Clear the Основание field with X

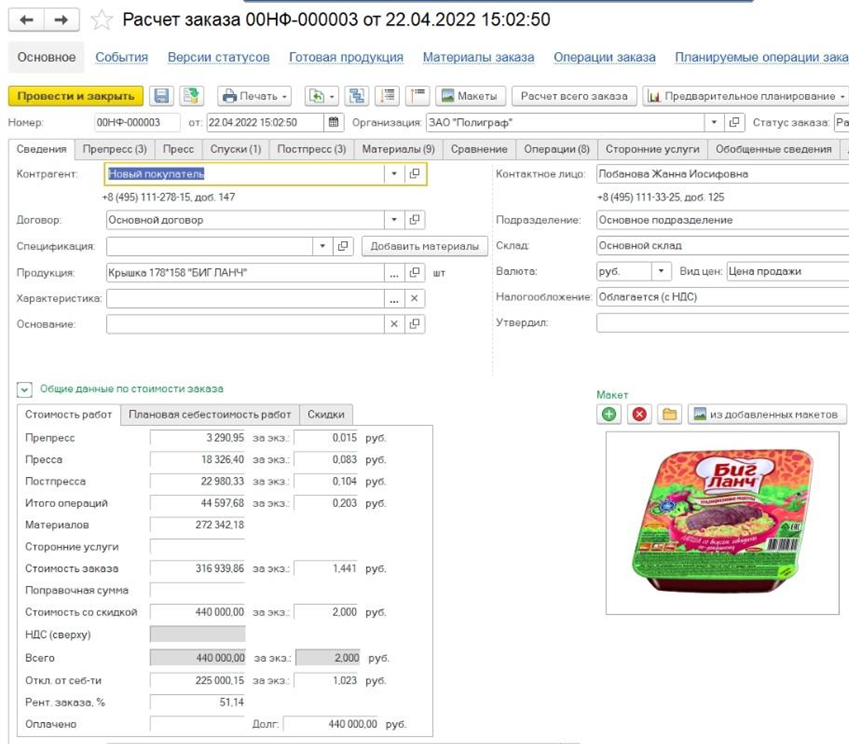pos(394,324)
